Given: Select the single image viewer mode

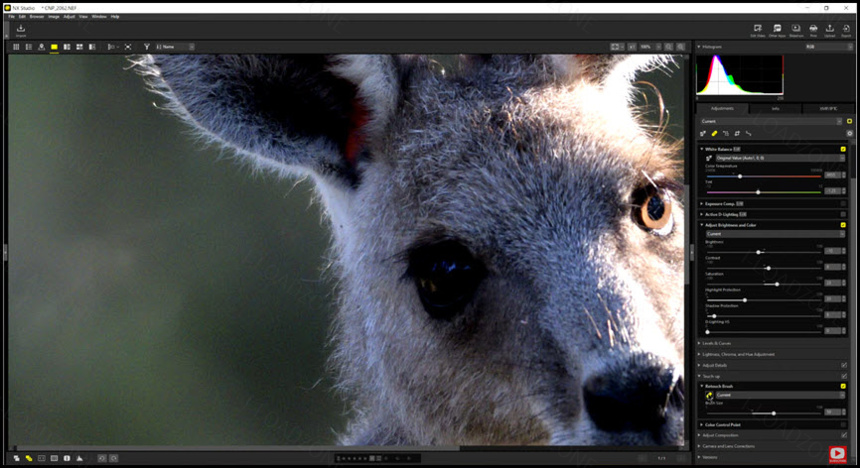Looking at the screenshot, I should pos(54,47).
